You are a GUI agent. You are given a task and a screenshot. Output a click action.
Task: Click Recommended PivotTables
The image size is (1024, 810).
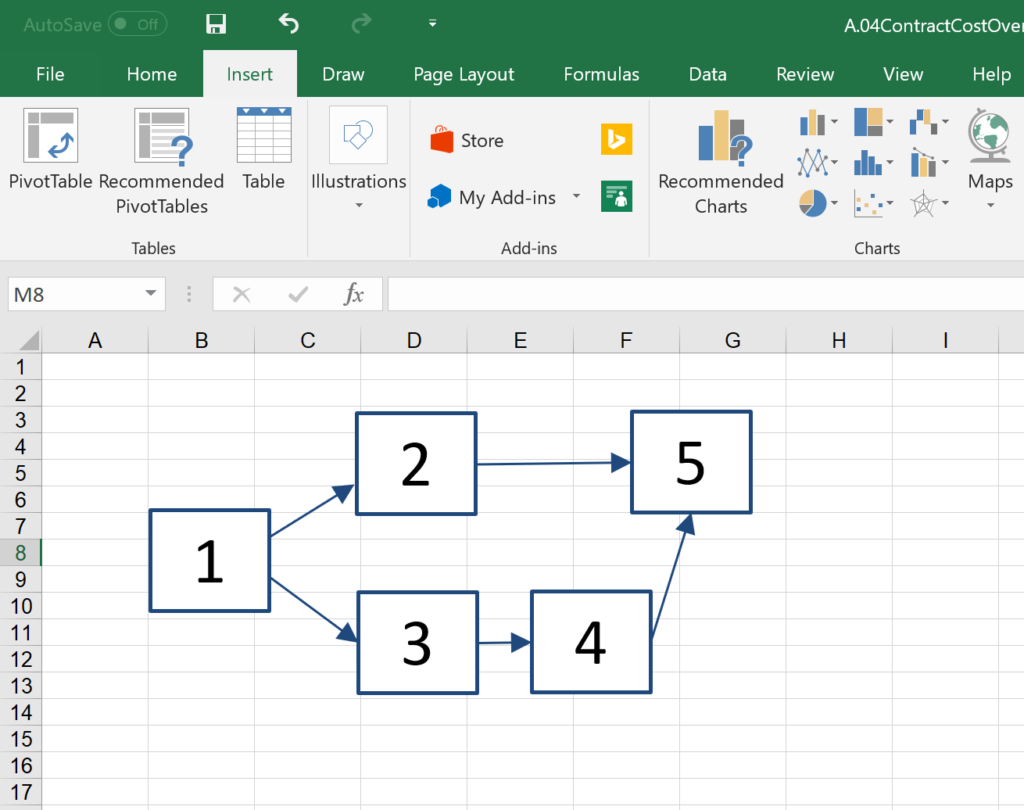click(161, 160)
